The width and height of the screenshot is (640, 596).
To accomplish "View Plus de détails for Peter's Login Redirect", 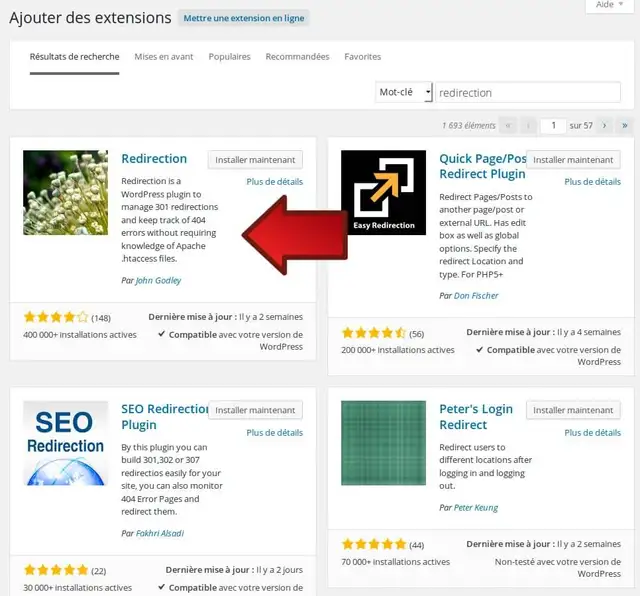I will coord(592,432).
